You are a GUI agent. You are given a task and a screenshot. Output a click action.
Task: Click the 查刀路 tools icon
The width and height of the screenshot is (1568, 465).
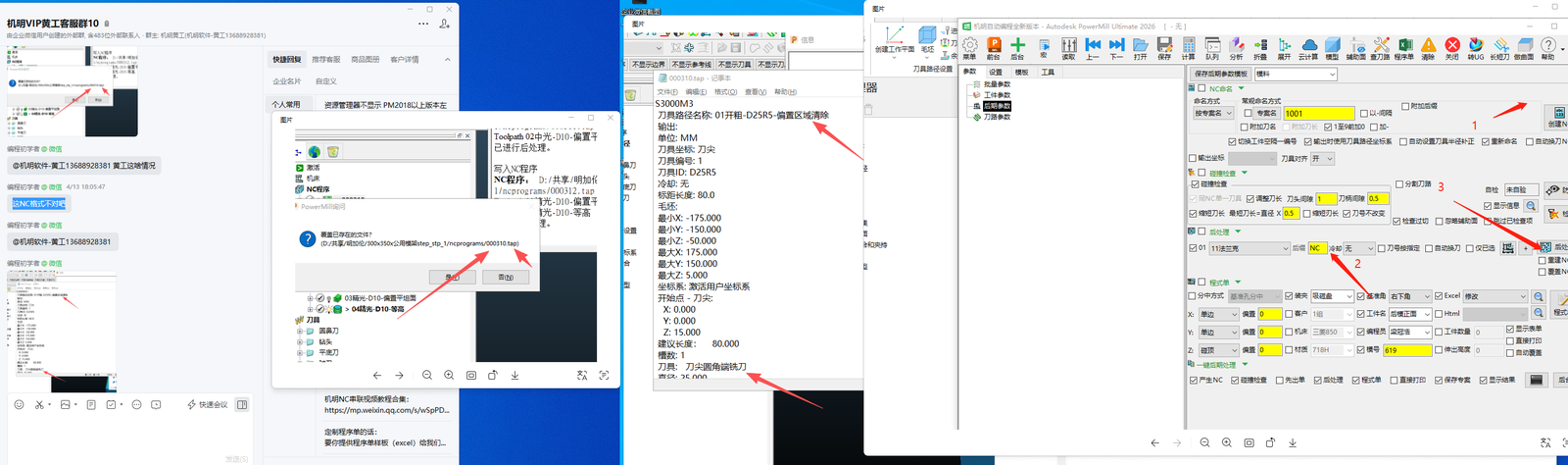click(x=1380, y=48)
